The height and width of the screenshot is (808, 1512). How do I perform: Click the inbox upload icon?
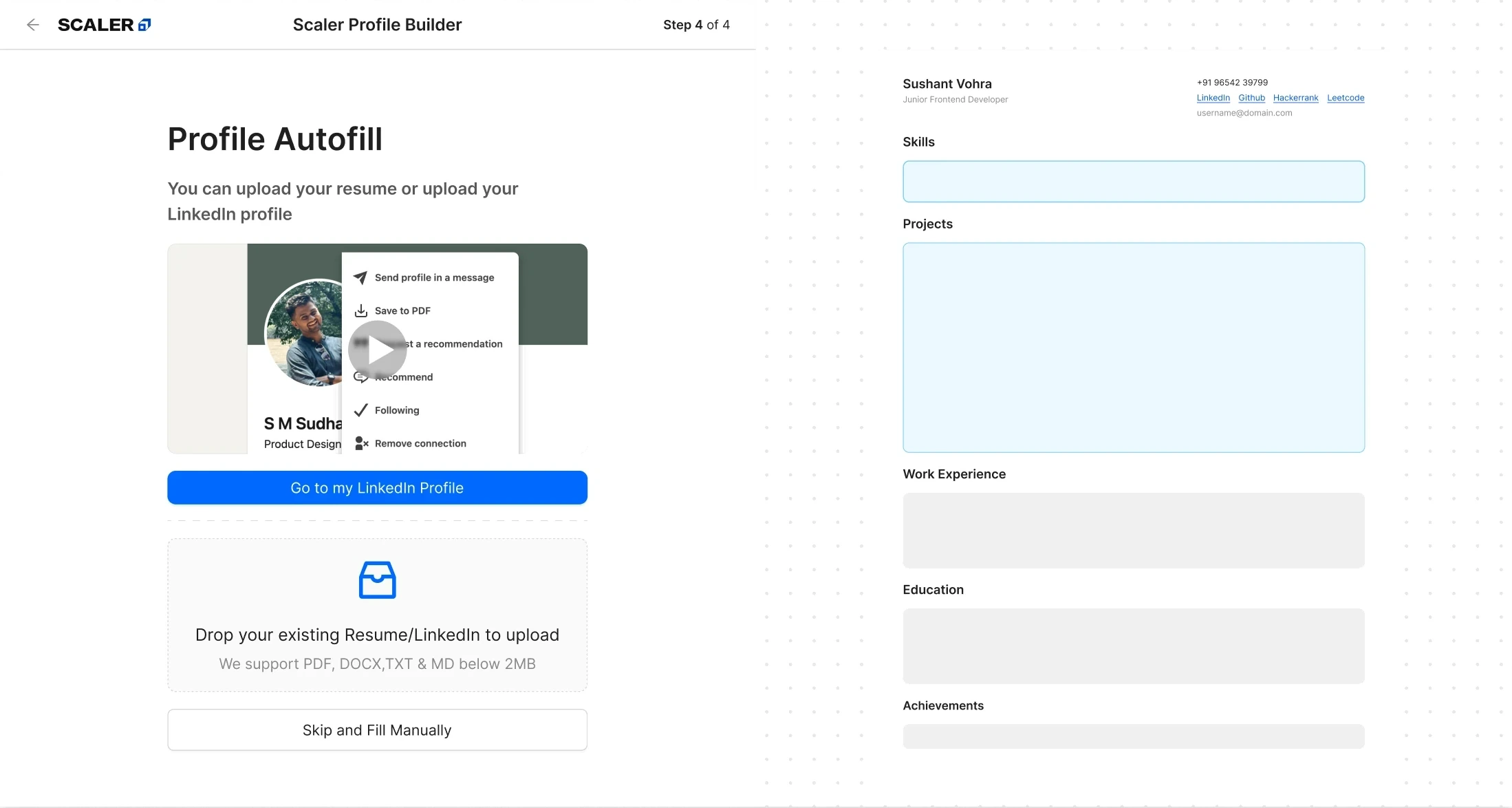(x=377, y=580)
